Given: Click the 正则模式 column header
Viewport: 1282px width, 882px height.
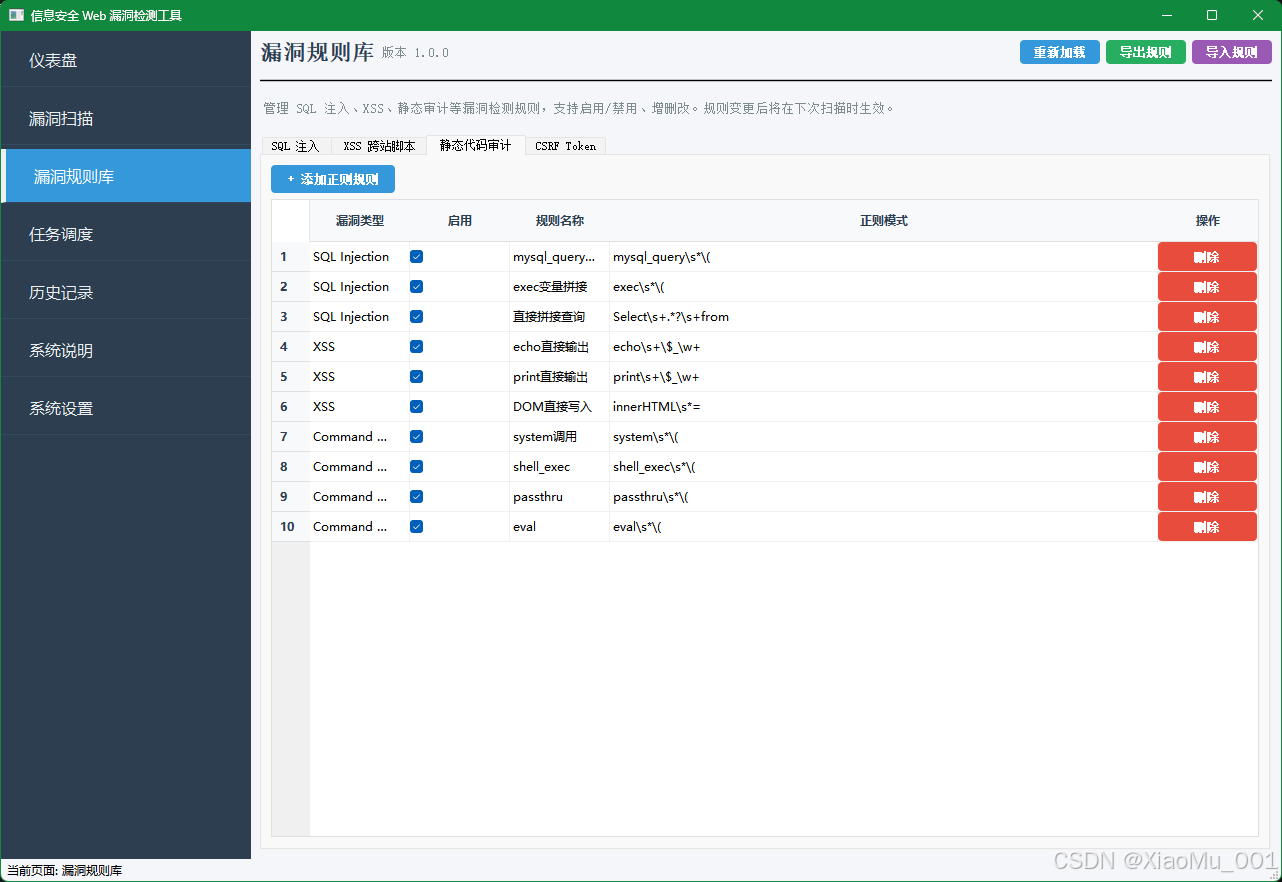Looking at the screenshot, I should click(884, 221).
